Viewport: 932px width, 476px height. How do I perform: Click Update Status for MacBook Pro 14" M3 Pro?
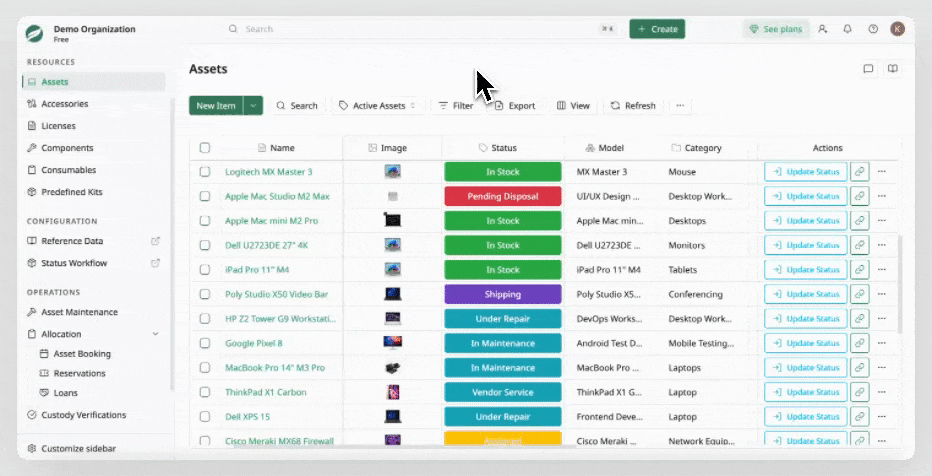[x=806, y=368]
